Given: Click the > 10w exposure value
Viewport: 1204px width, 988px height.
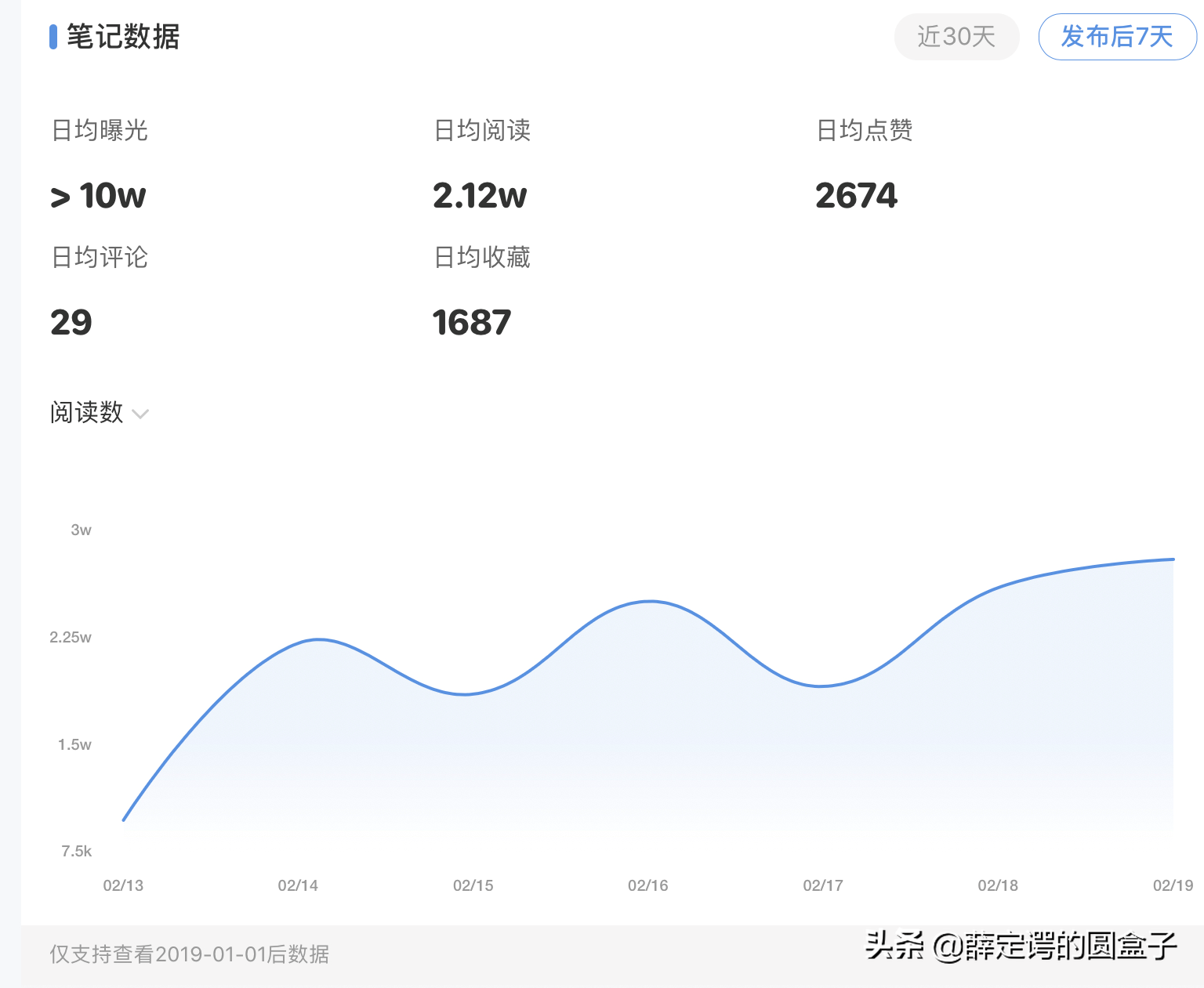Looking at the screenshot, I should tap(98, 196).
